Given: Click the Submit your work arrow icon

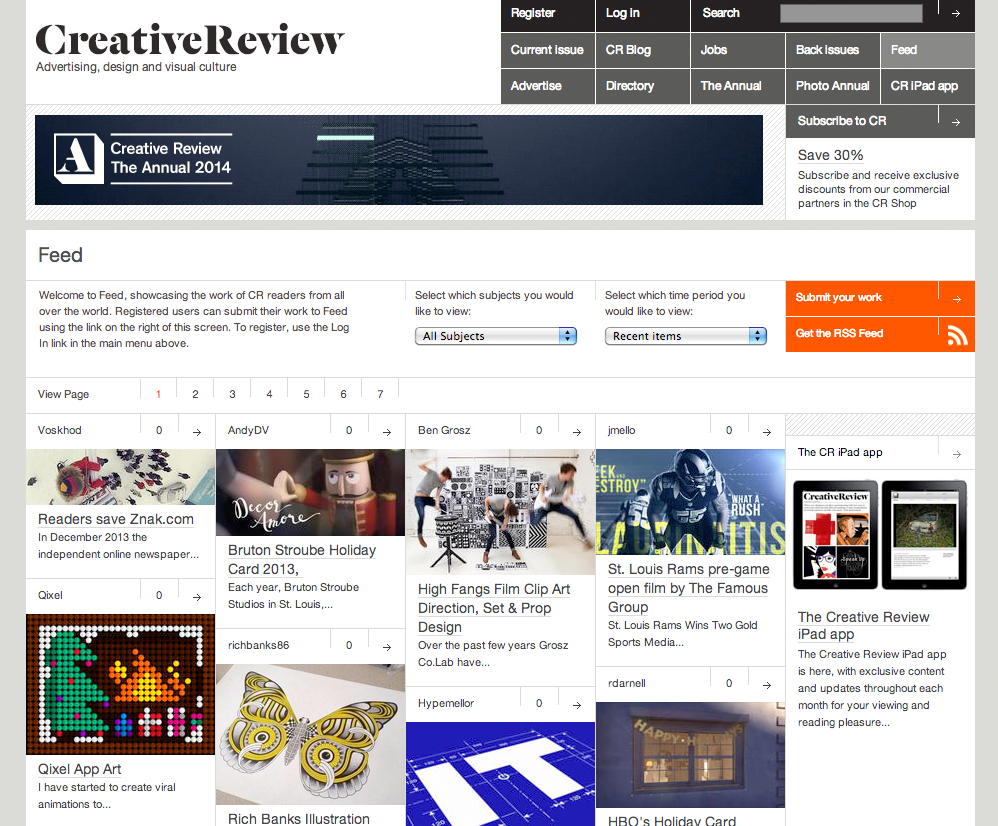Looking at the screenshot, I should point(957,299).
